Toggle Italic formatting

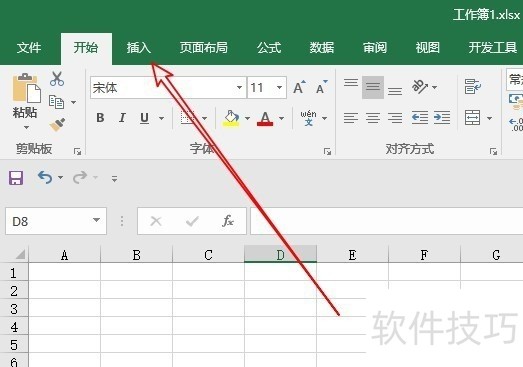point(122,118)
